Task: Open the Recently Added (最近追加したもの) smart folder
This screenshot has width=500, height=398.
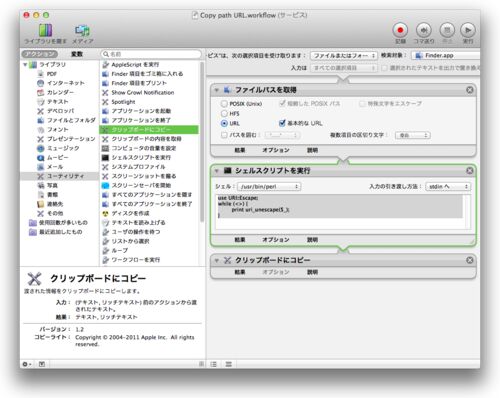Action: click(x=56, y=232)
